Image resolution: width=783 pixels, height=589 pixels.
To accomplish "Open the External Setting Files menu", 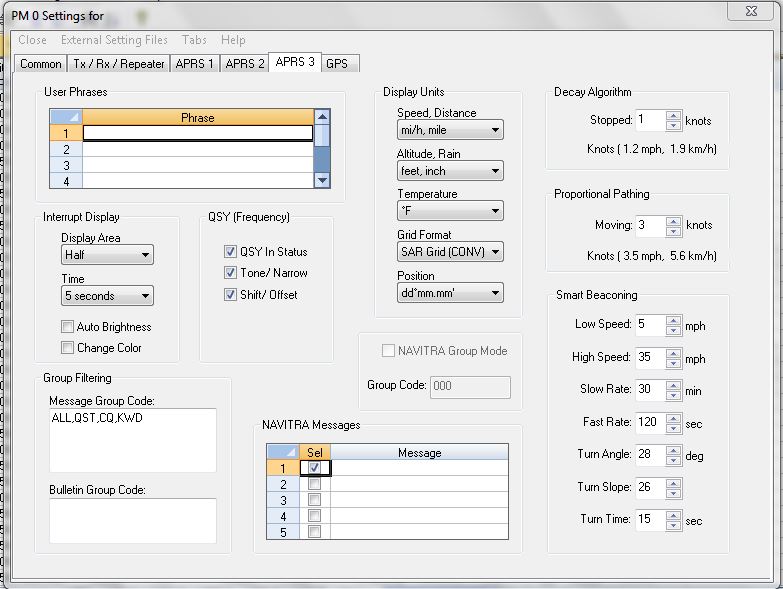I will tap(114, 40).
